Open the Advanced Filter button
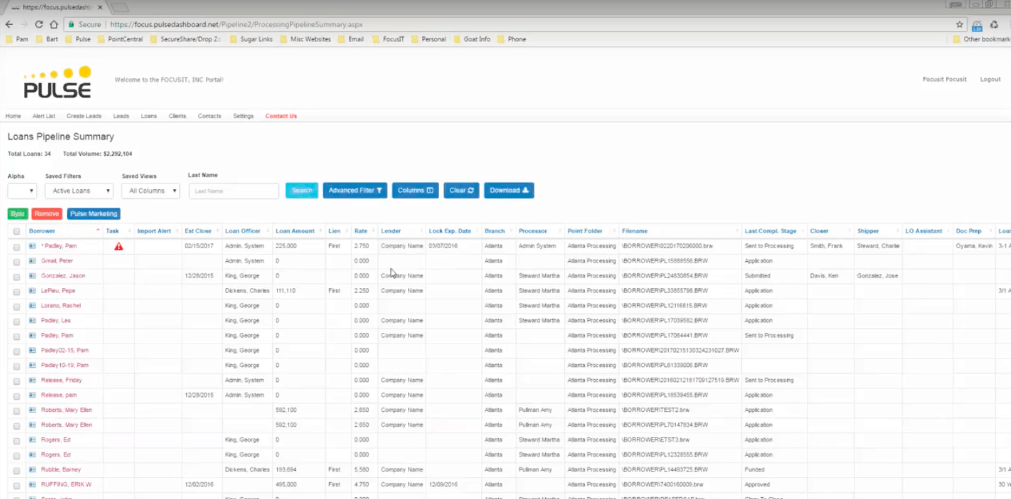1011x499 pixels. [355, 190]
